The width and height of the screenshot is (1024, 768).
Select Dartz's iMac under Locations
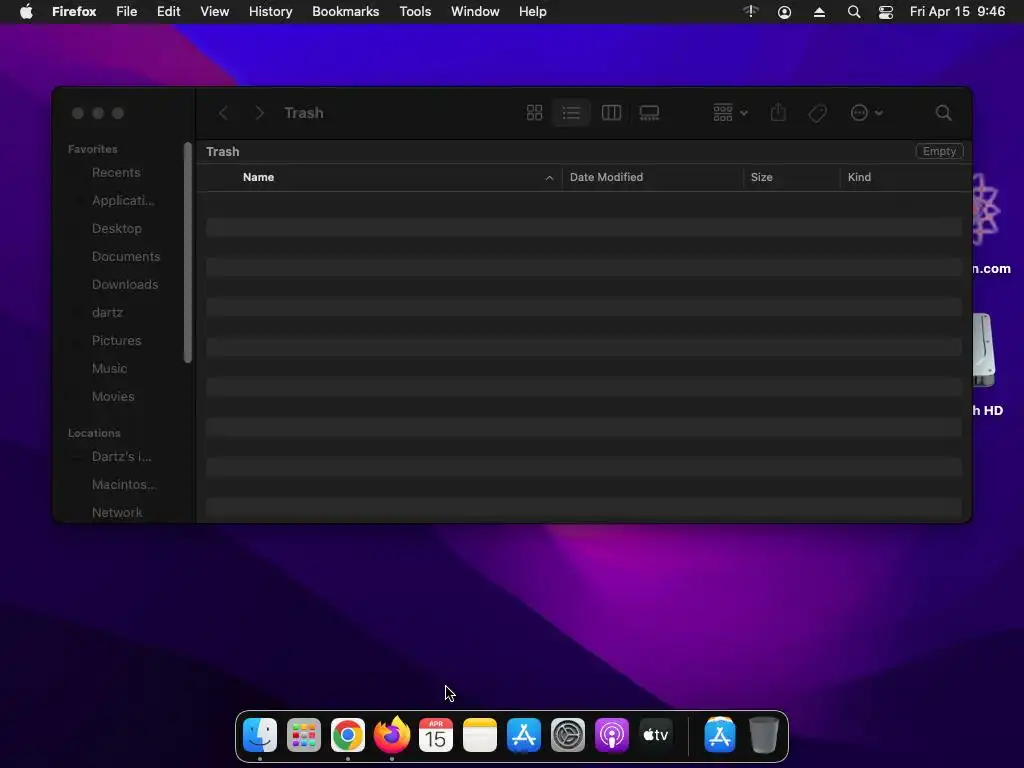(x=121, y=456)
